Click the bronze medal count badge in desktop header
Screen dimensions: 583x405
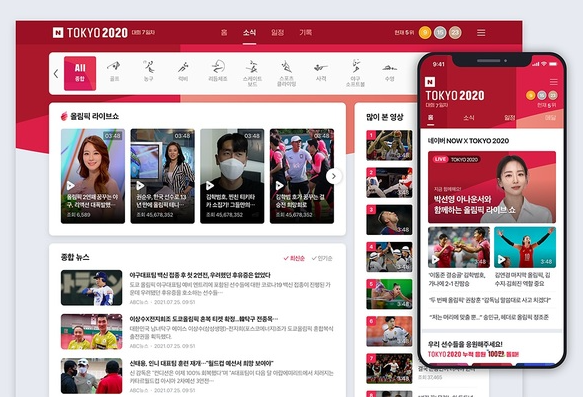coord(455,33)
